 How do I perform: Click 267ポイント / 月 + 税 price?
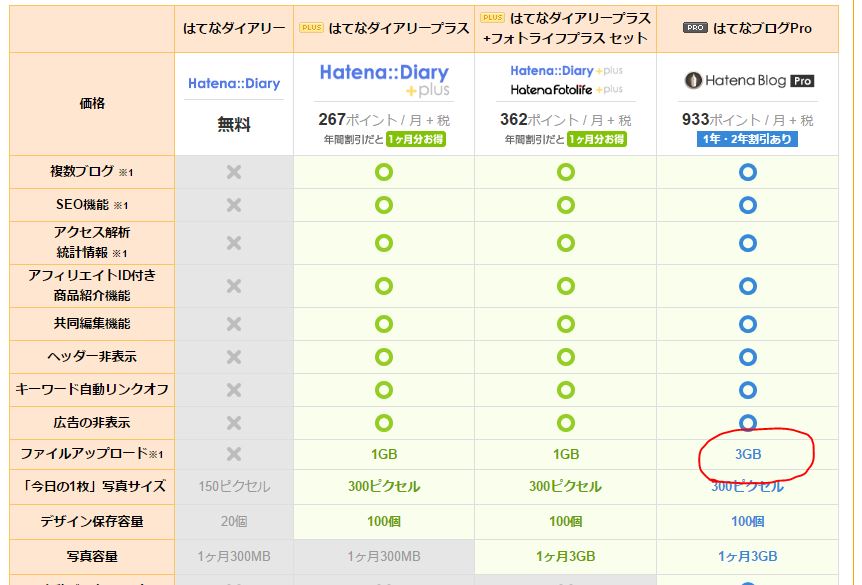[384, 119]
